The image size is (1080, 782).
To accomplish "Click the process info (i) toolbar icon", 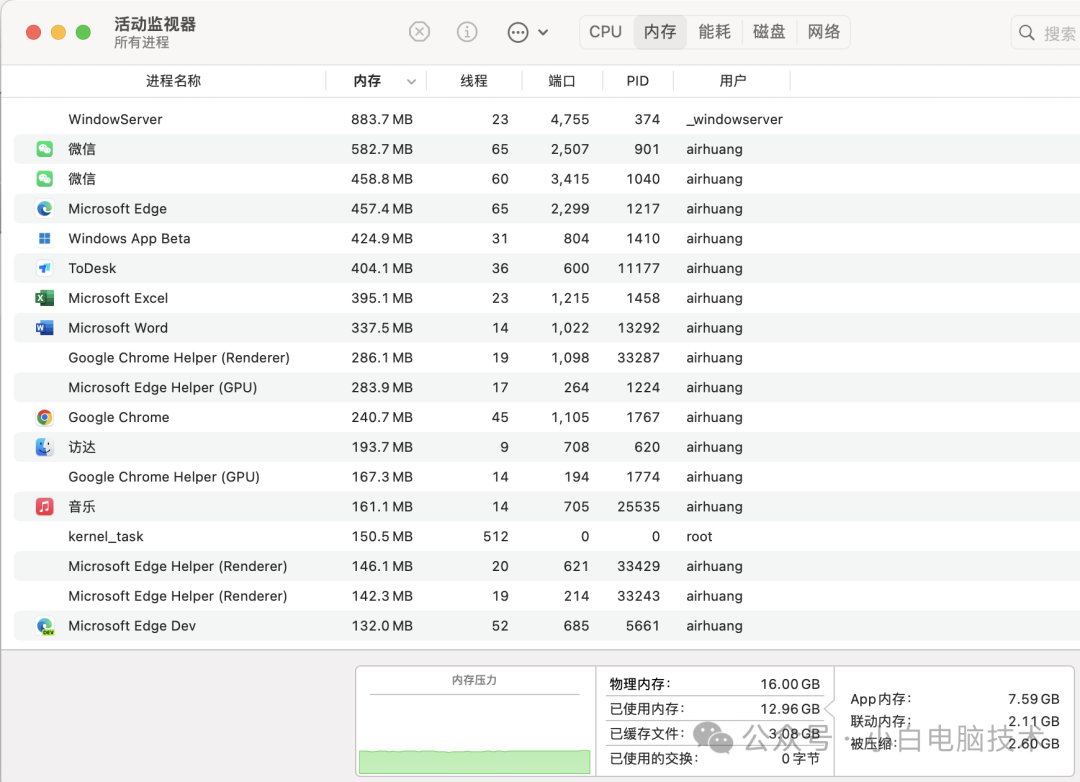I will pos(467,32).
